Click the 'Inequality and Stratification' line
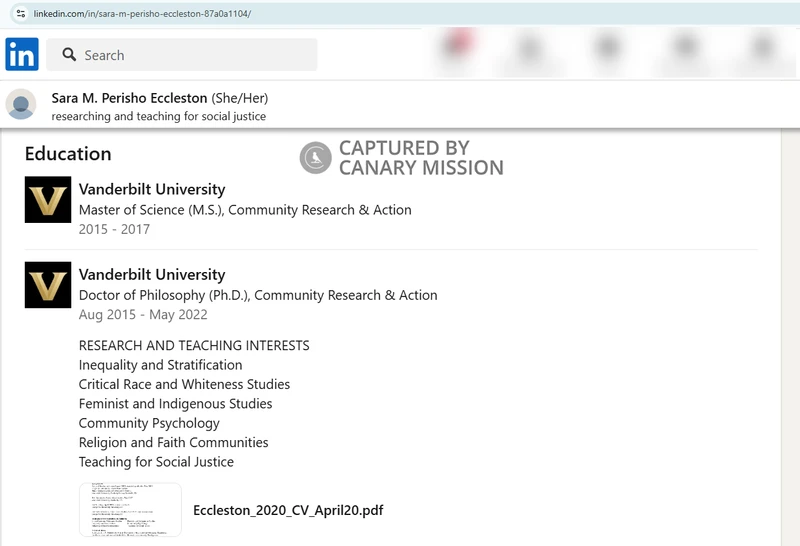The width and height of the screenshot is (800, 546). [160, 365]
